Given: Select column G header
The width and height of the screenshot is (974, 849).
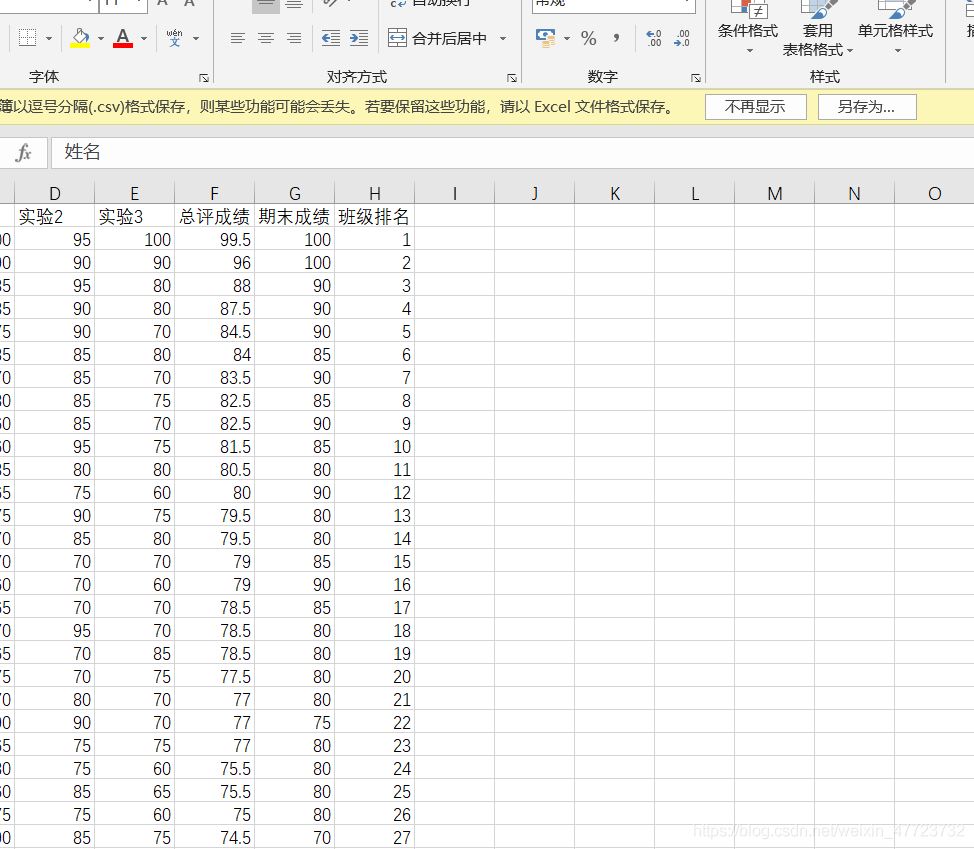Looking at the screenshot, I should click(x=294, y=193).
